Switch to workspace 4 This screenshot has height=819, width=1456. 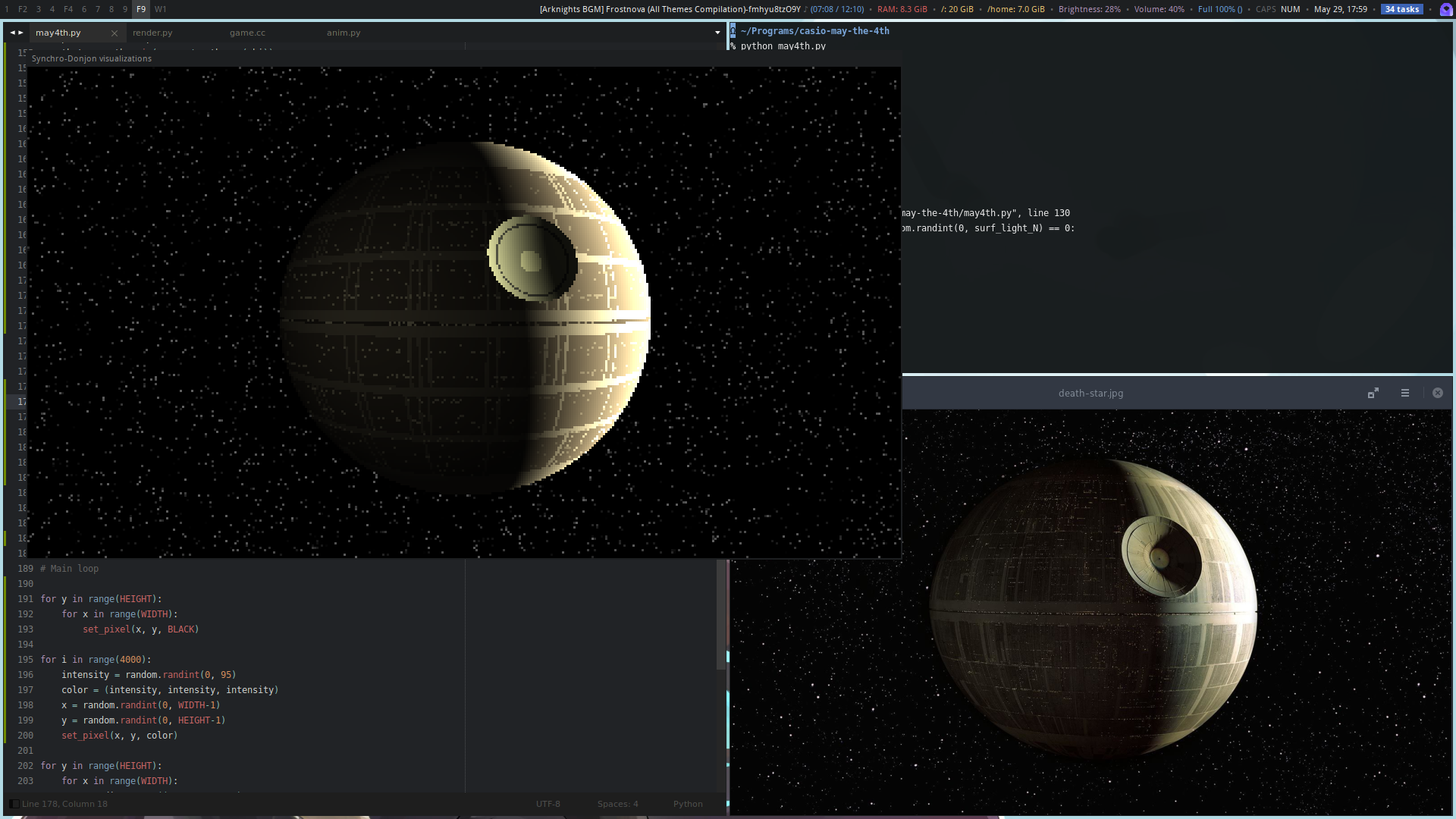click(52, 9)
